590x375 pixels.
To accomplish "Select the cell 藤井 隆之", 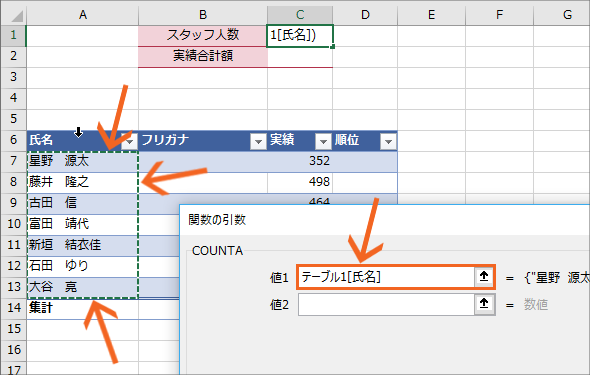I will pyautogui.click(x=82, y=182).
